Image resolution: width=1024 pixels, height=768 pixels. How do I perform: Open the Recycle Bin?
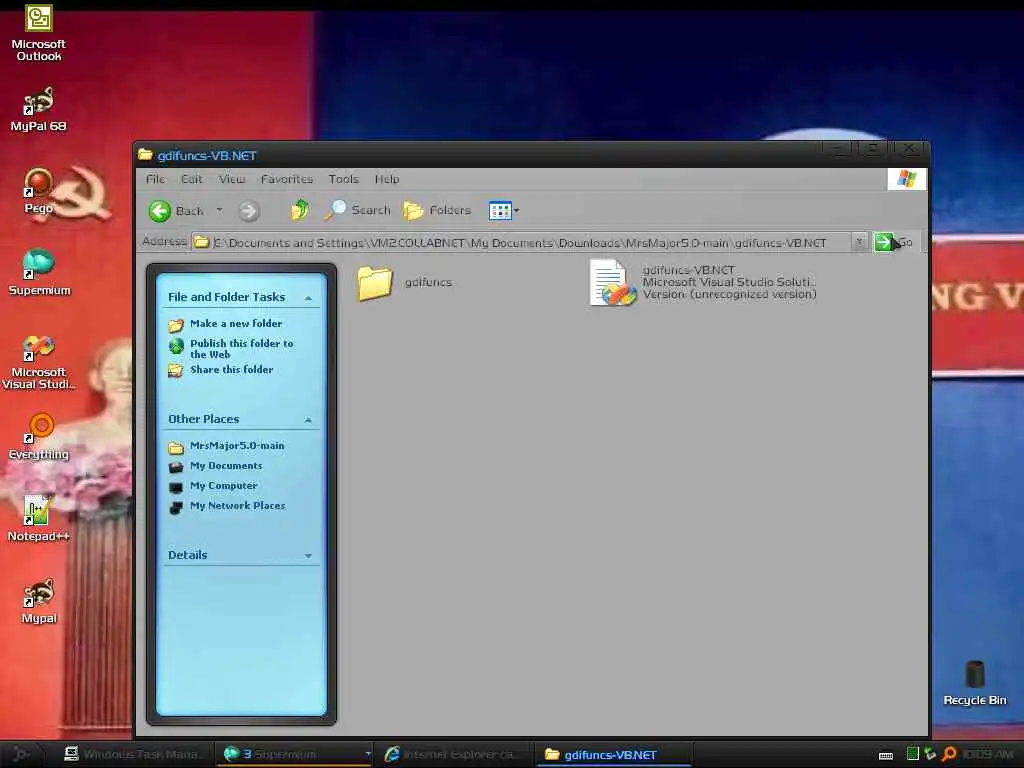point(974,683)
